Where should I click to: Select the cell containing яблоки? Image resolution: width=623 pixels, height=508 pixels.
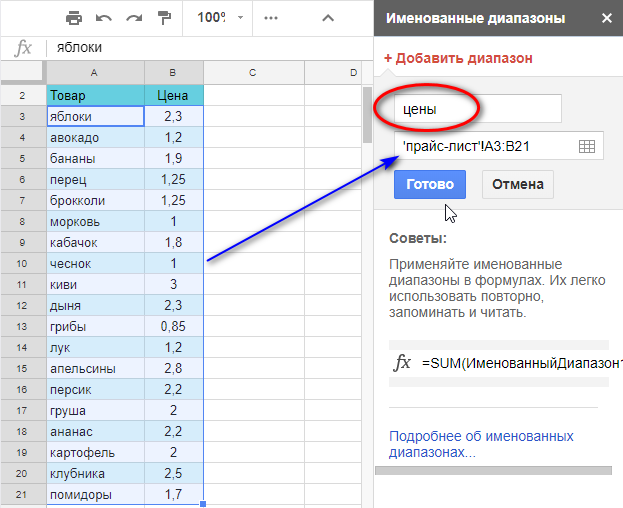pyautogui.click(x=95, y=116)
